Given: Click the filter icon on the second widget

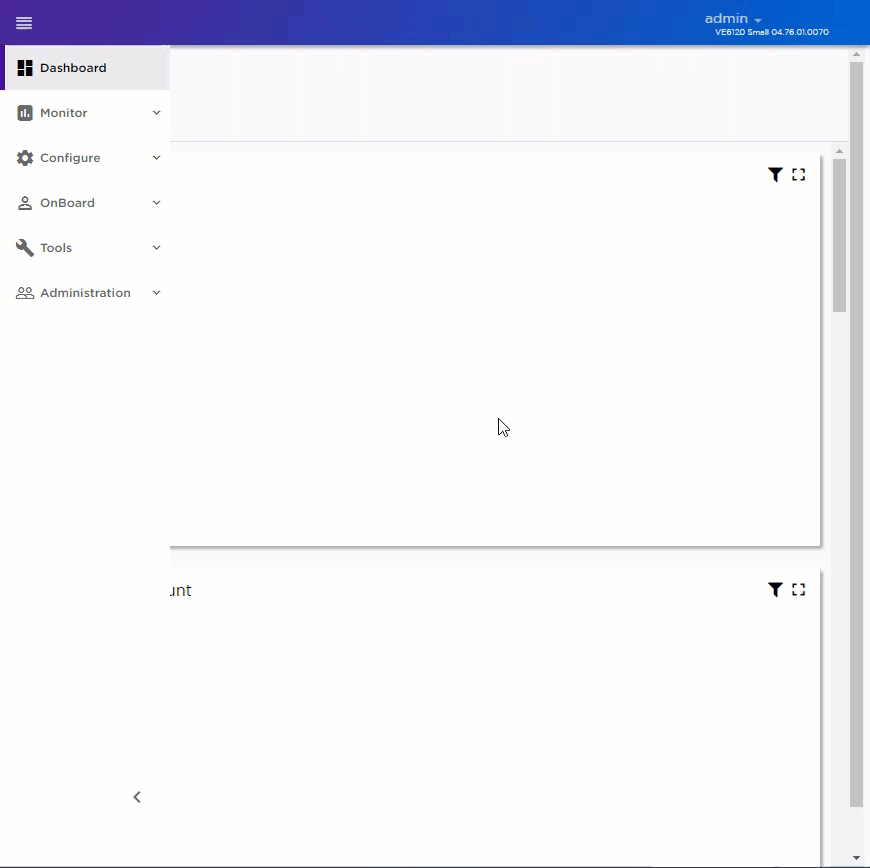Looking at the screenshot, I should pyautogui.click(x=775, y=590).
